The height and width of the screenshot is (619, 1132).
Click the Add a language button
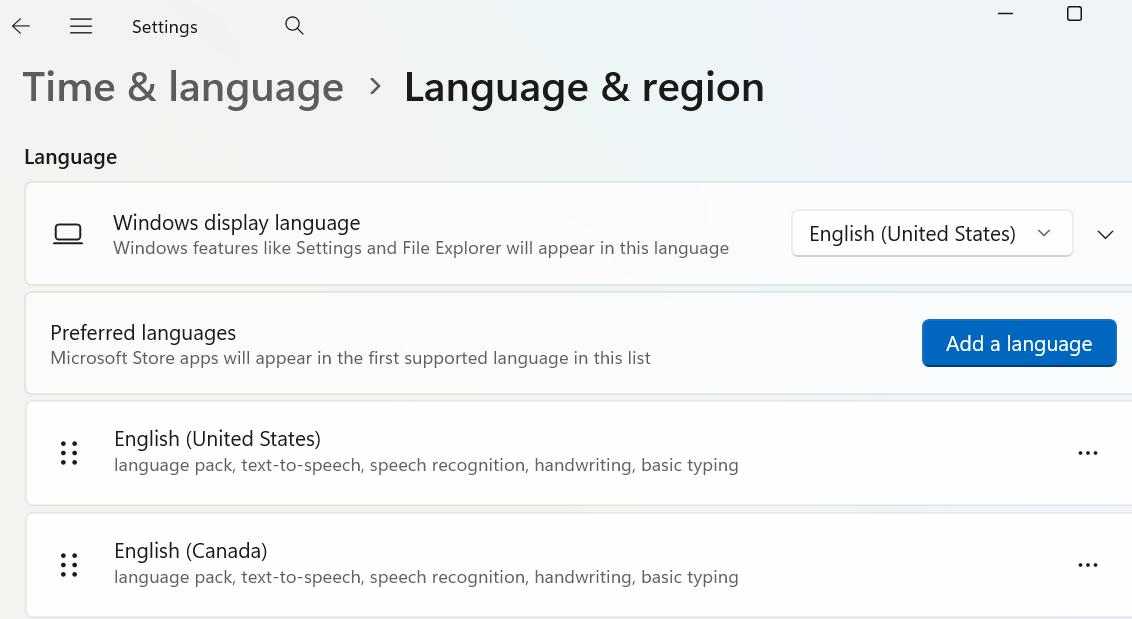click(x=1019, y=343)
